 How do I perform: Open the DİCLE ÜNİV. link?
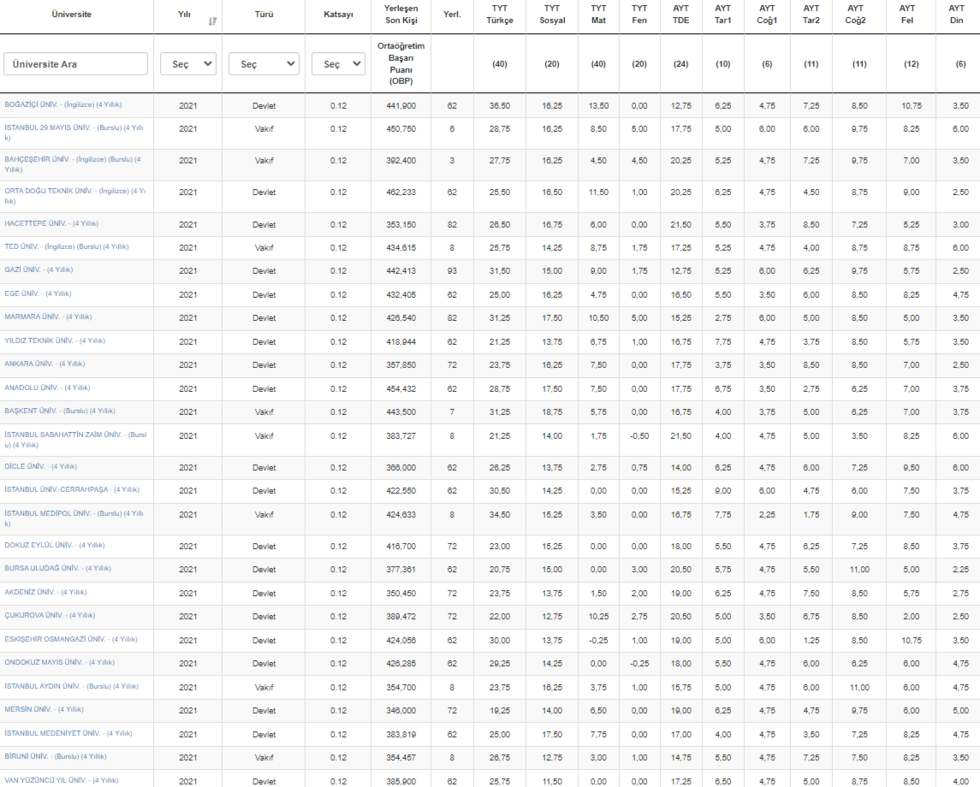click(41, 466)
